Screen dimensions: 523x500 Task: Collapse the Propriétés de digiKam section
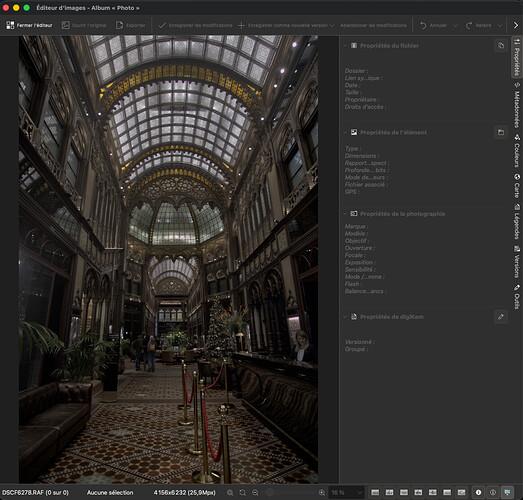345,317
